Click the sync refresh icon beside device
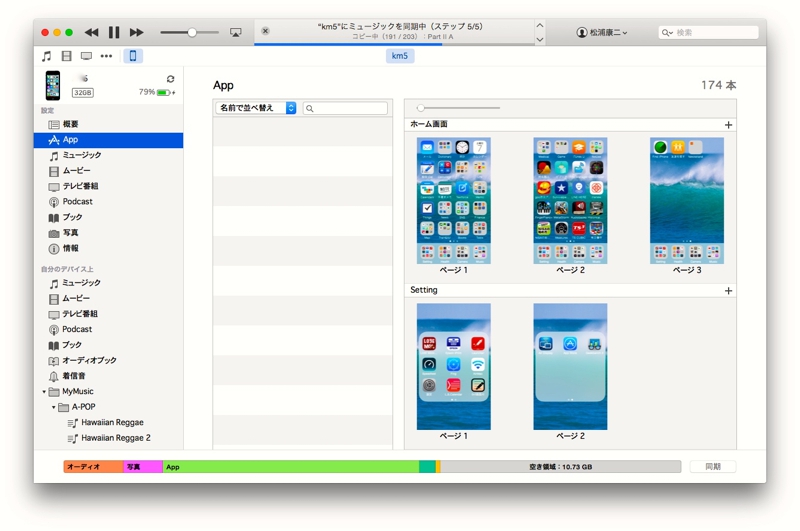800x531 pixels. (x=170, y=79)
